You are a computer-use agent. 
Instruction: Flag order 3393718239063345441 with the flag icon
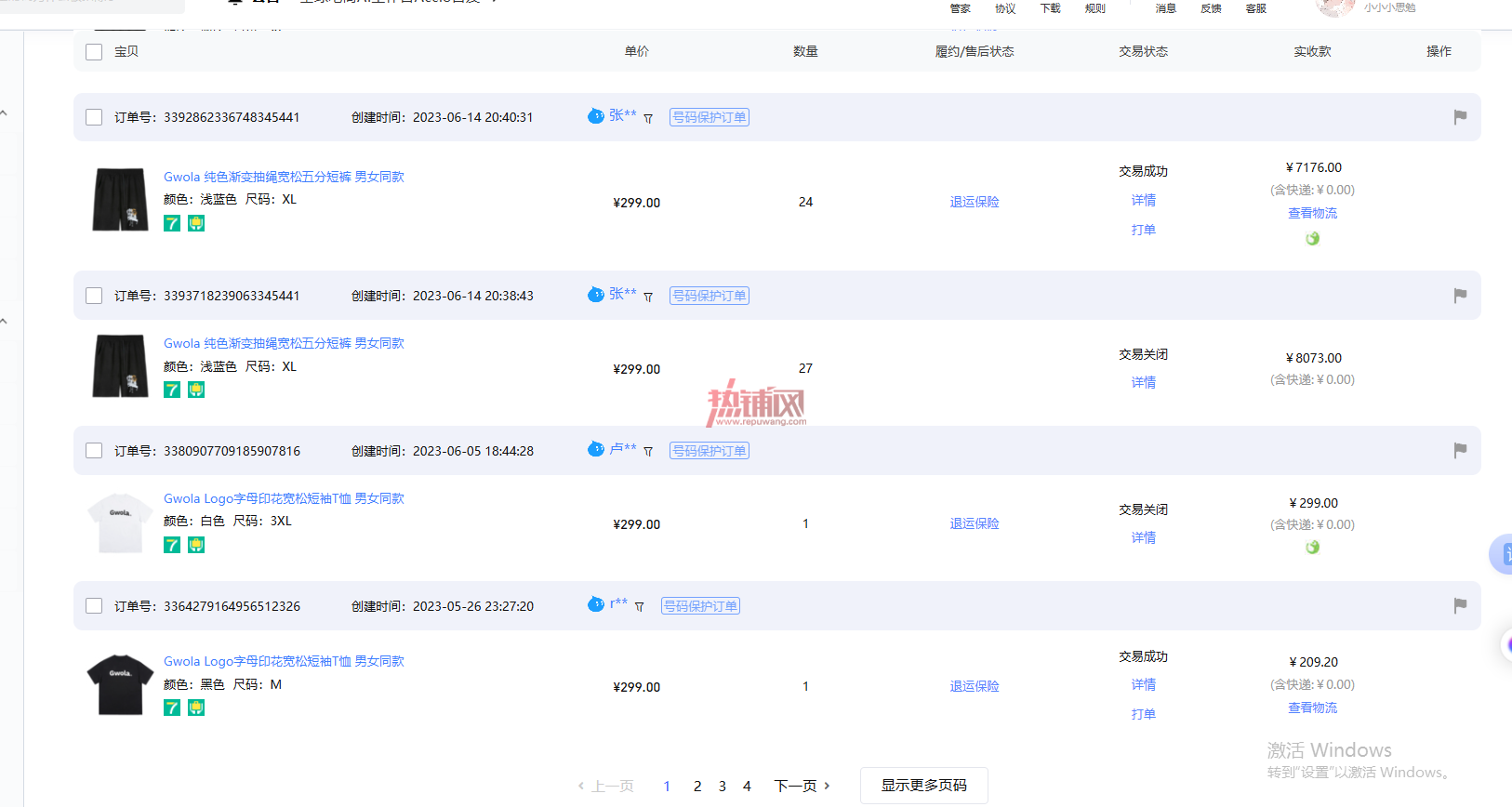click(x=1460, y=296)
